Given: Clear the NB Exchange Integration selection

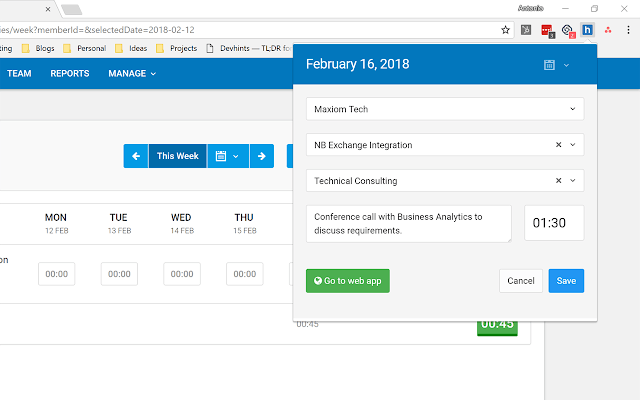Looking at the screenshot, I should pos(558,145).
